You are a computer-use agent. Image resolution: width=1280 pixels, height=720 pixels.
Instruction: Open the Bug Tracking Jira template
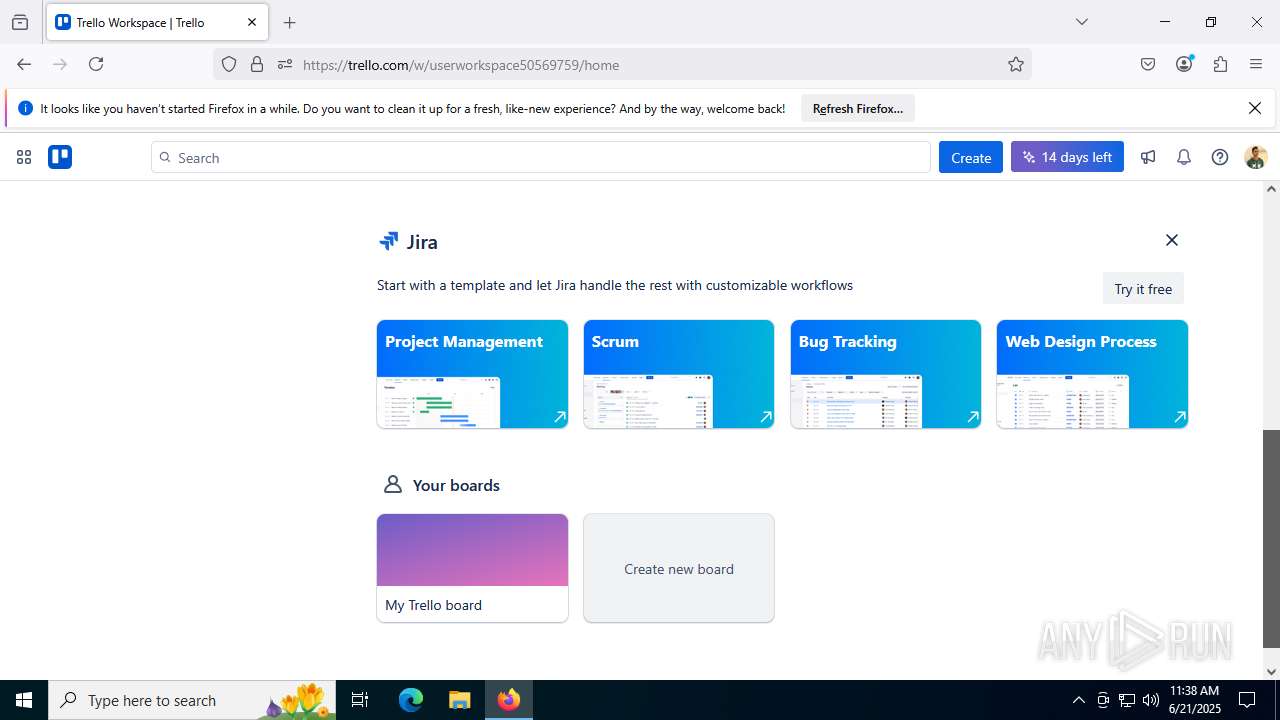pyautogui.click(x=886, y=374)
